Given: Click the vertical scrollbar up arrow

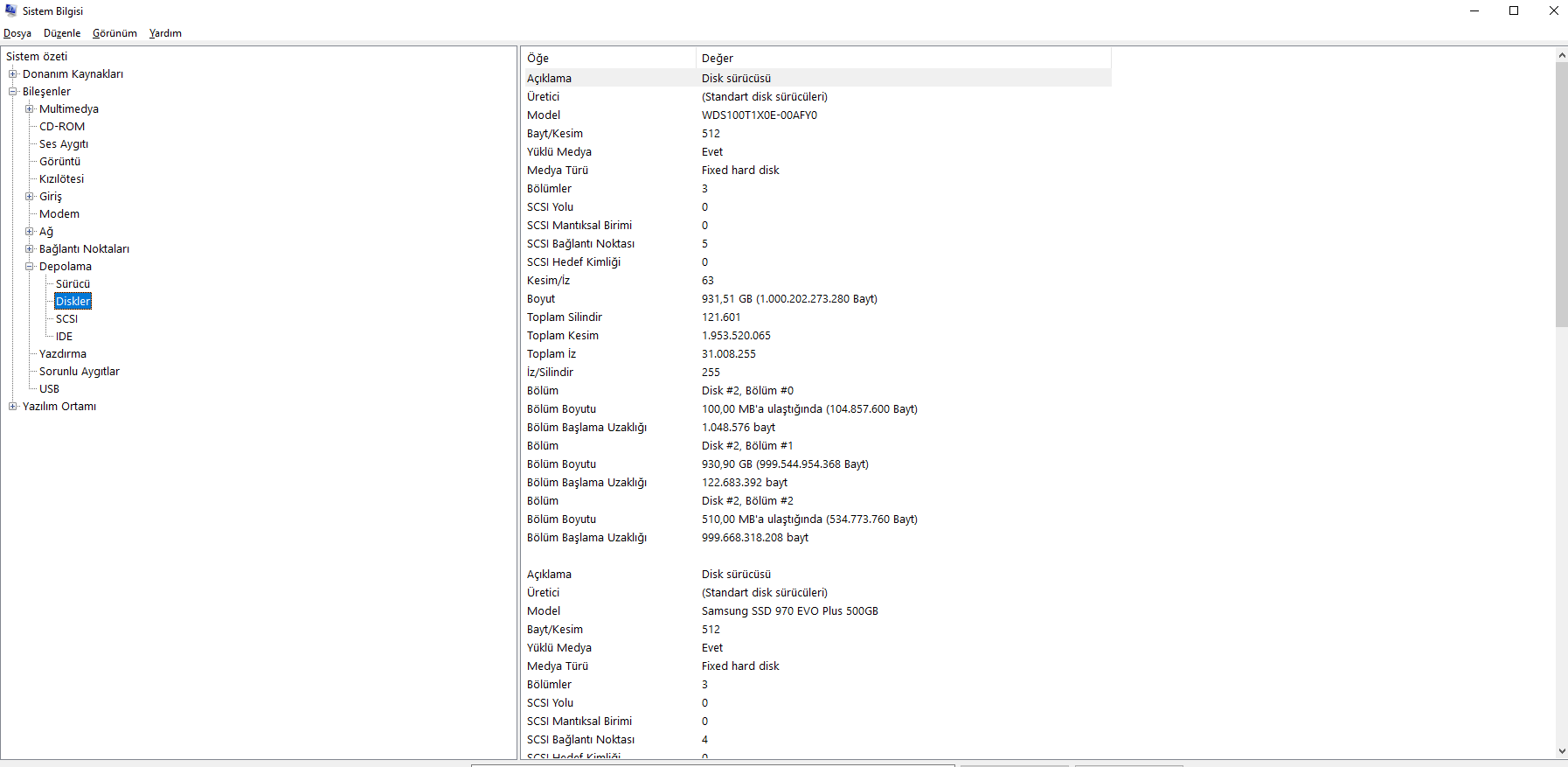Looking at the screenshot, I should point(1561,55).
